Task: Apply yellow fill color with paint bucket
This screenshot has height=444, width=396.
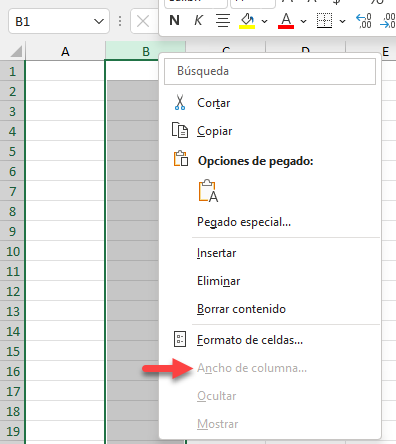Action: (x=247, y=21)
